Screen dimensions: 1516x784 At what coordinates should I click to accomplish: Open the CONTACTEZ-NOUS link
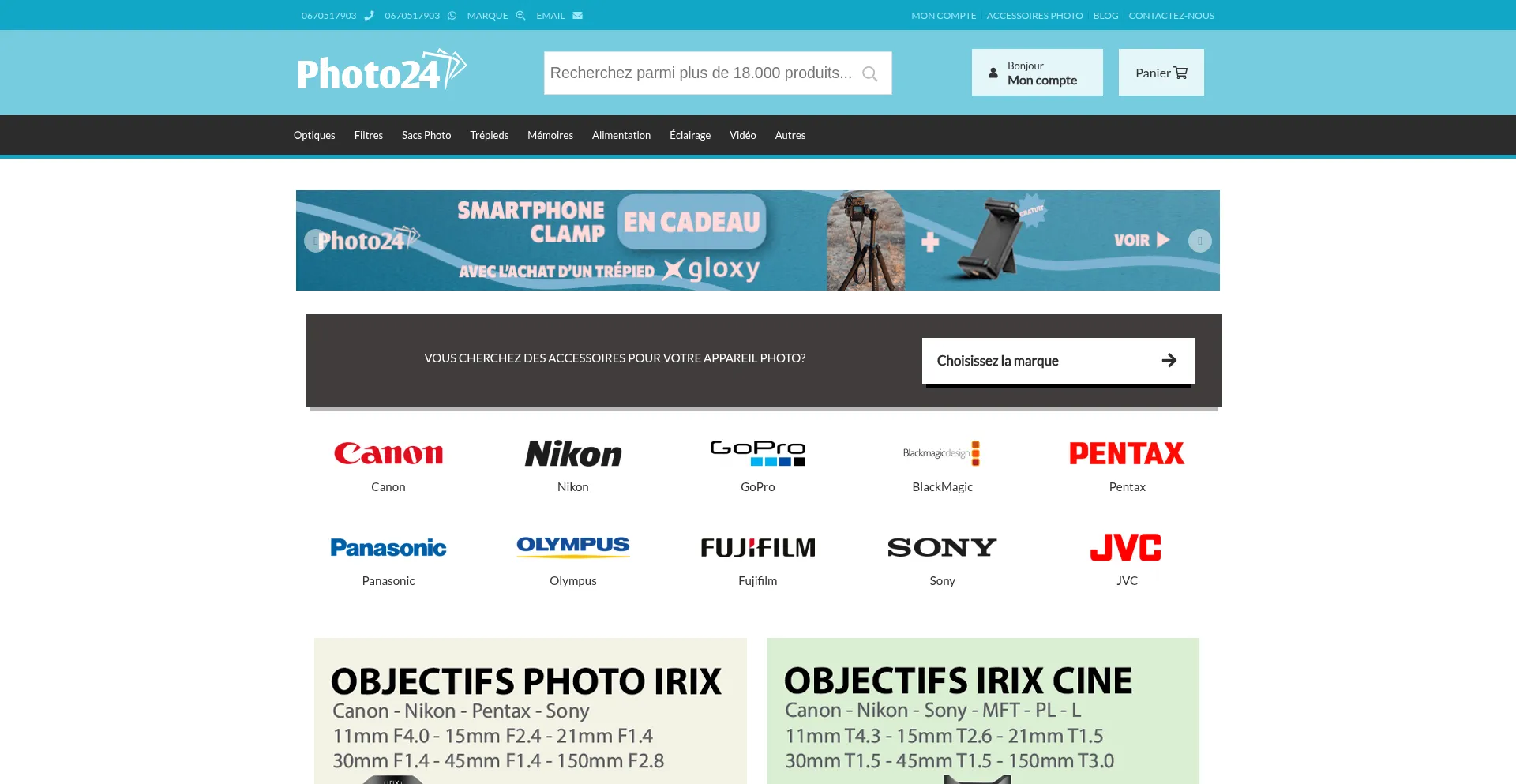1171,16
